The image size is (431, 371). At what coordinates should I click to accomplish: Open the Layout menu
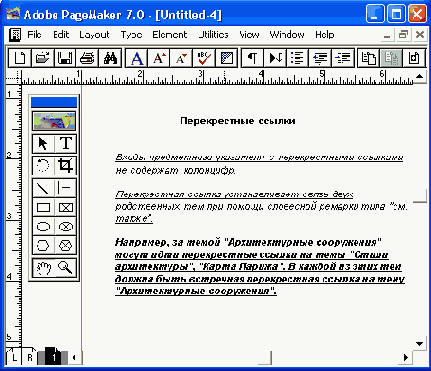pyautogui.click(x=94, y=35)
